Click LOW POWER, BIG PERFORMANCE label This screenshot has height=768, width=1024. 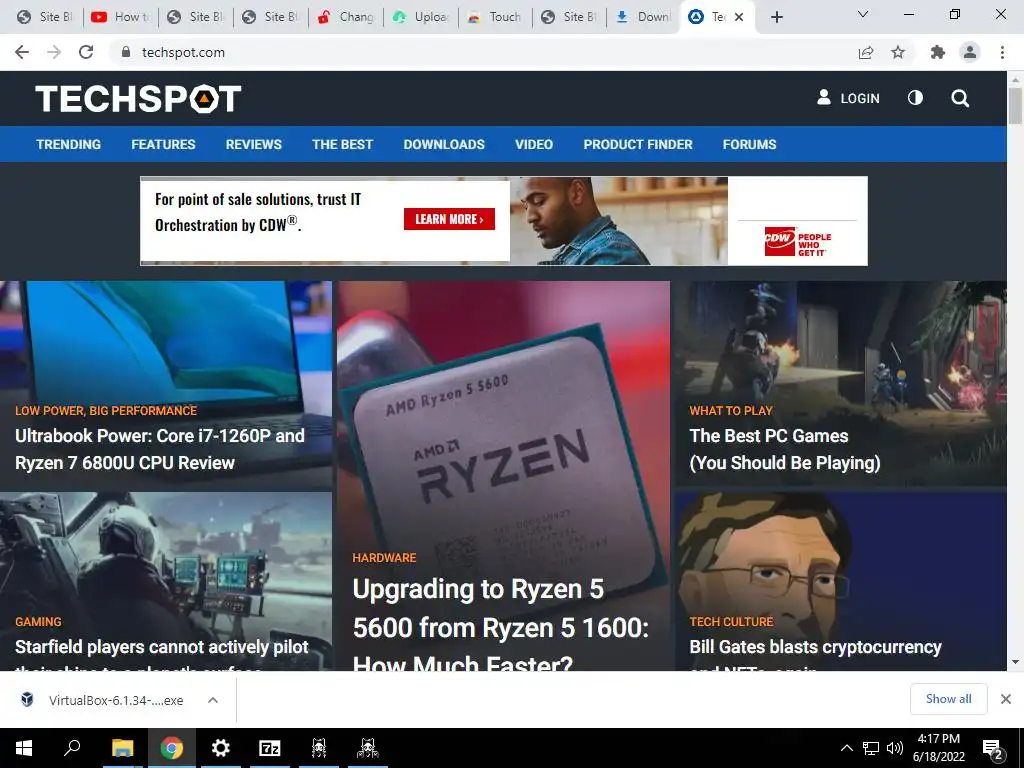click(x=106, y=411)
